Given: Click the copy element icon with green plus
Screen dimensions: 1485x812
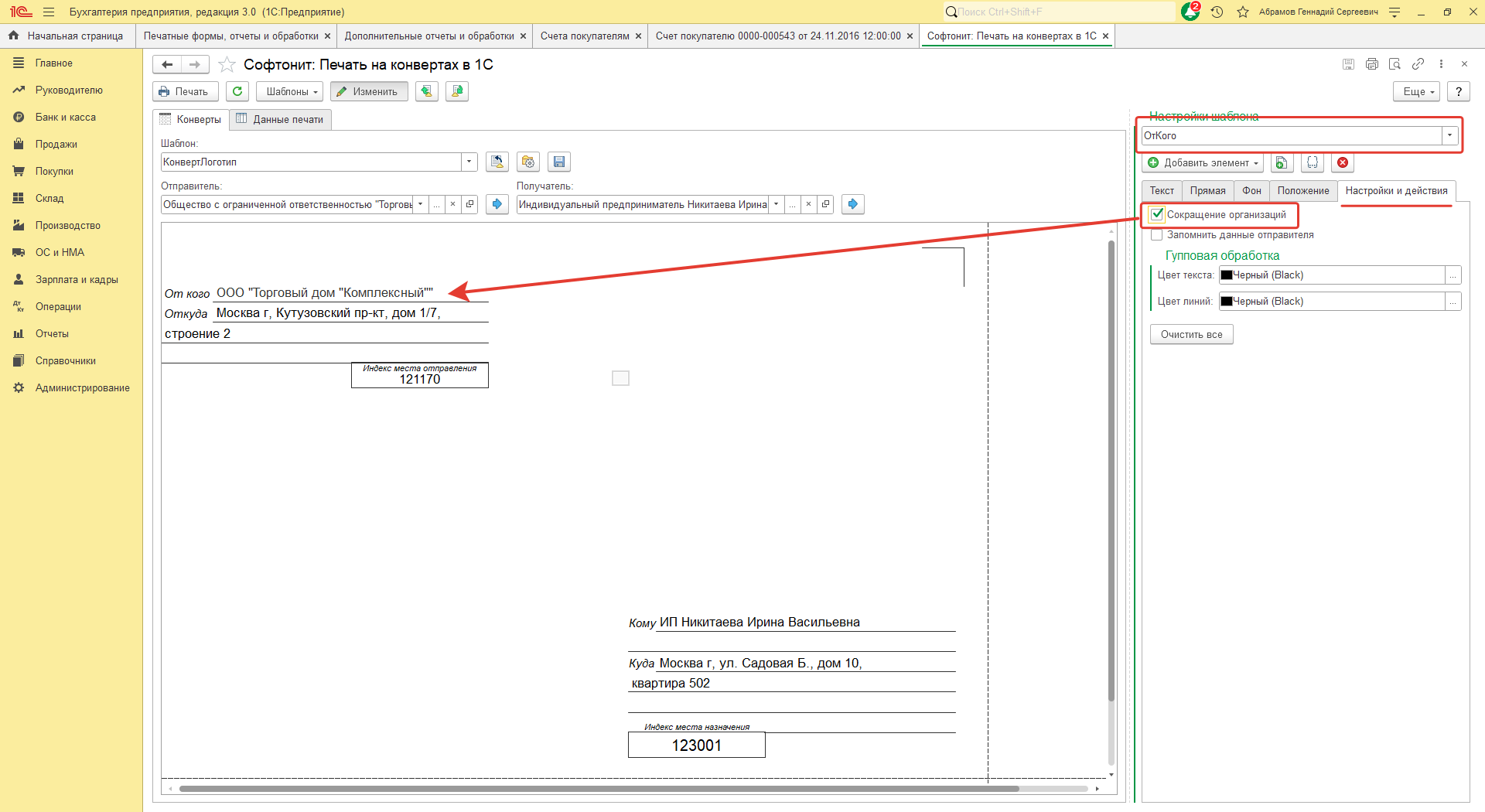Looking at the screenshot, I should click(1282, 162).
